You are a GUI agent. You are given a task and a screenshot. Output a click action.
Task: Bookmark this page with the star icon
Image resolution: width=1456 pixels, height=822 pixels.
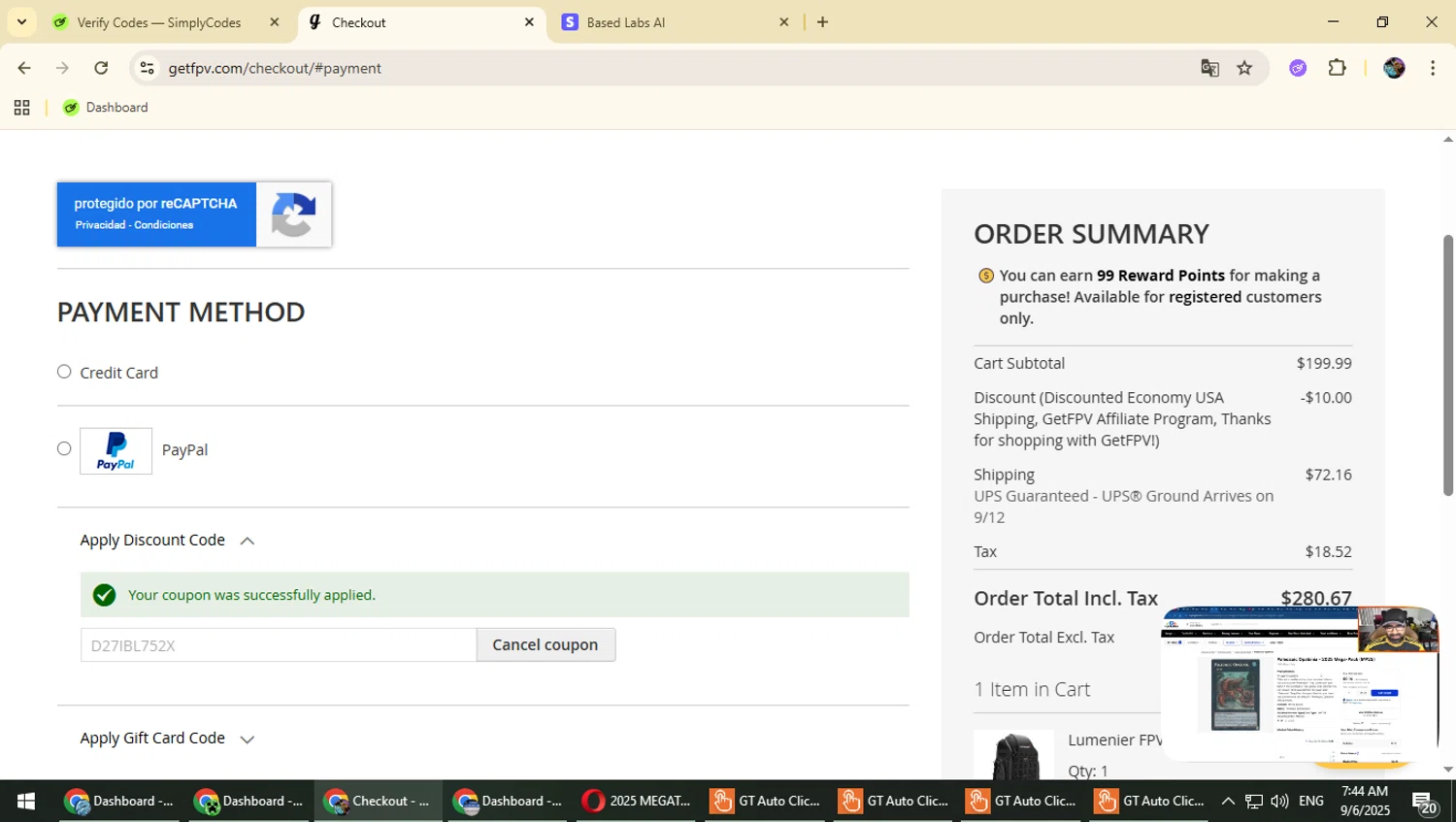point(1244,68)
